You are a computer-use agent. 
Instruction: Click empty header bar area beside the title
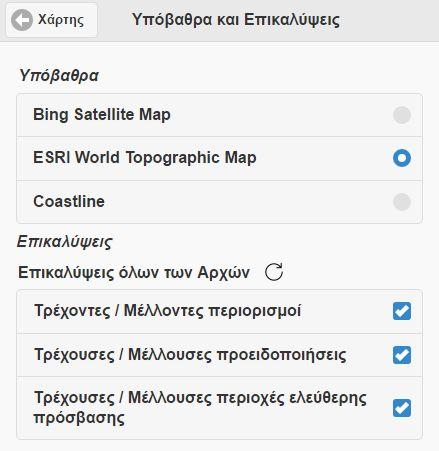point(388,20)
